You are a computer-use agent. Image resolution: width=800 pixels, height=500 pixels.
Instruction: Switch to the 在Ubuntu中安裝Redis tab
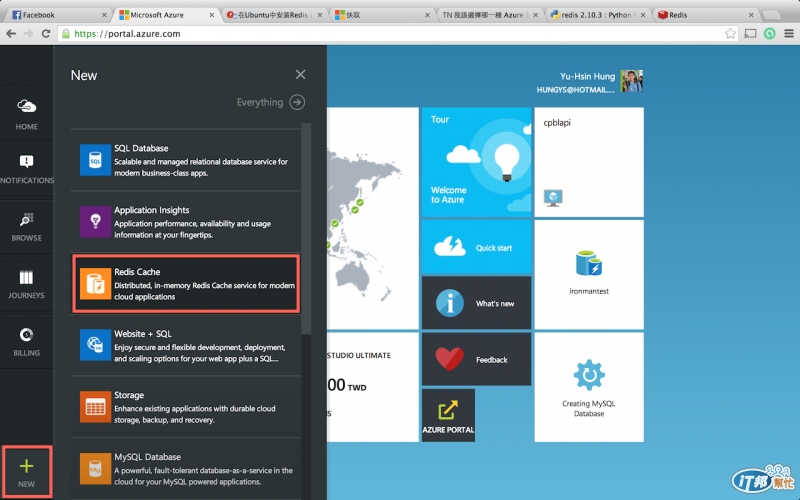coord(274,15)
